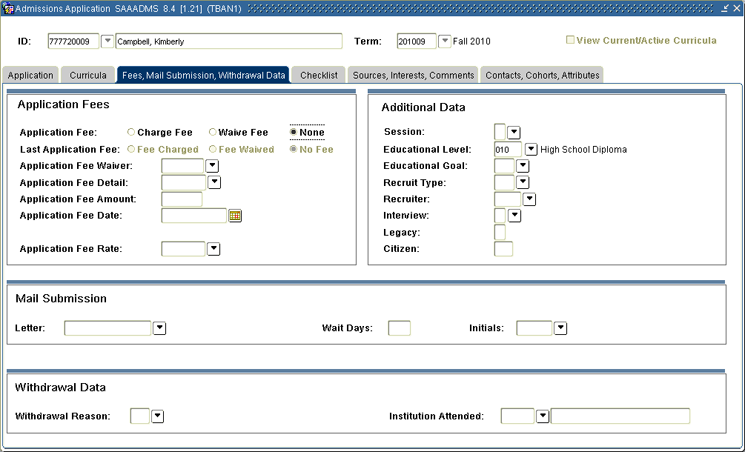Click the Educational Goal input field

pyautogui.click(x=504, y=166)
